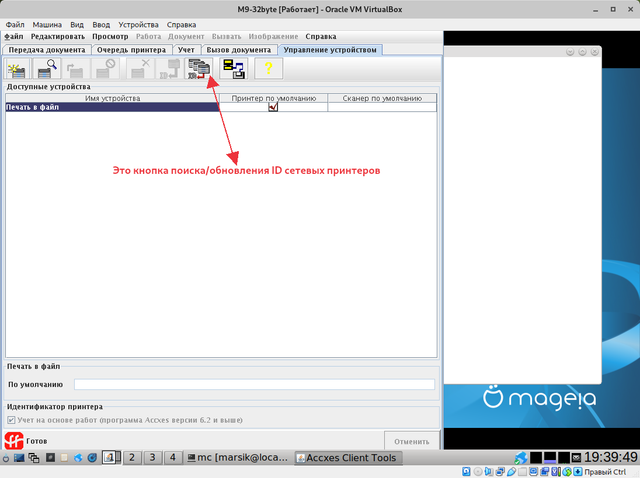The height and width of the screenshot is (478, 640).
Task: Click the VirtualBox hard disk activity status icon
Action: pyautogui.click(x=466, y=472)
